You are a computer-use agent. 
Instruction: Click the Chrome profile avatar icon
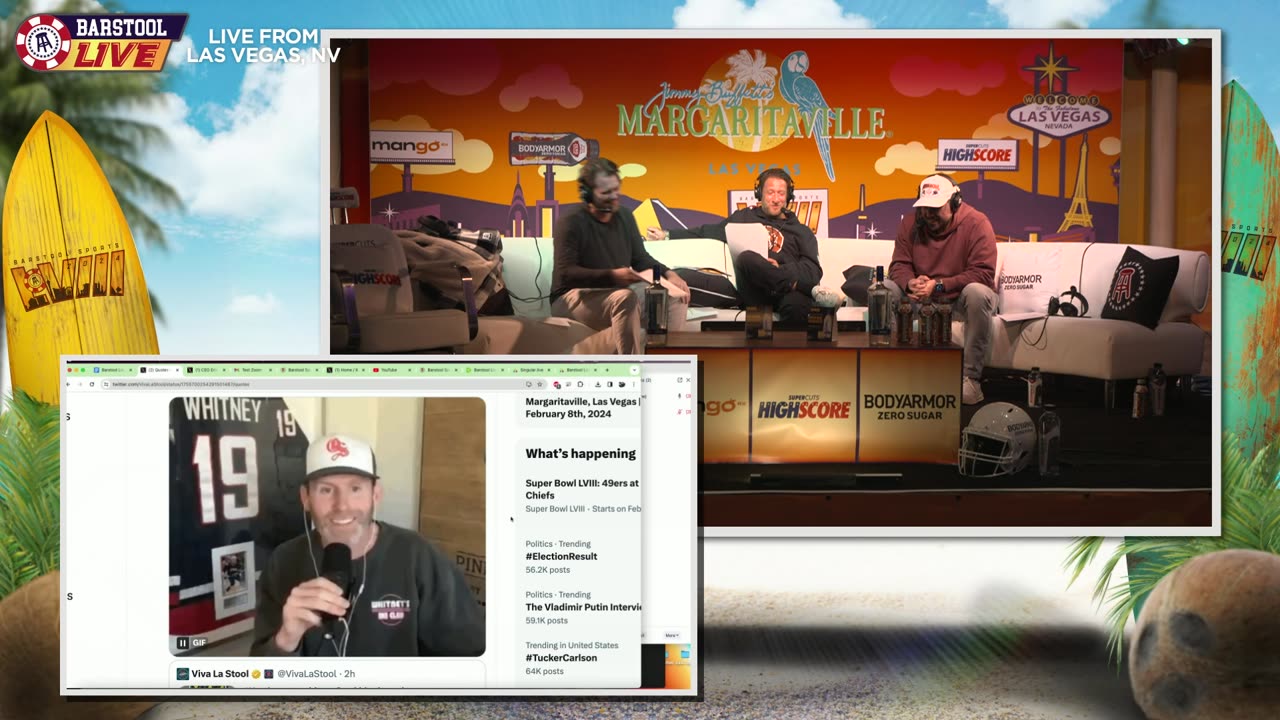click(622, 384)
